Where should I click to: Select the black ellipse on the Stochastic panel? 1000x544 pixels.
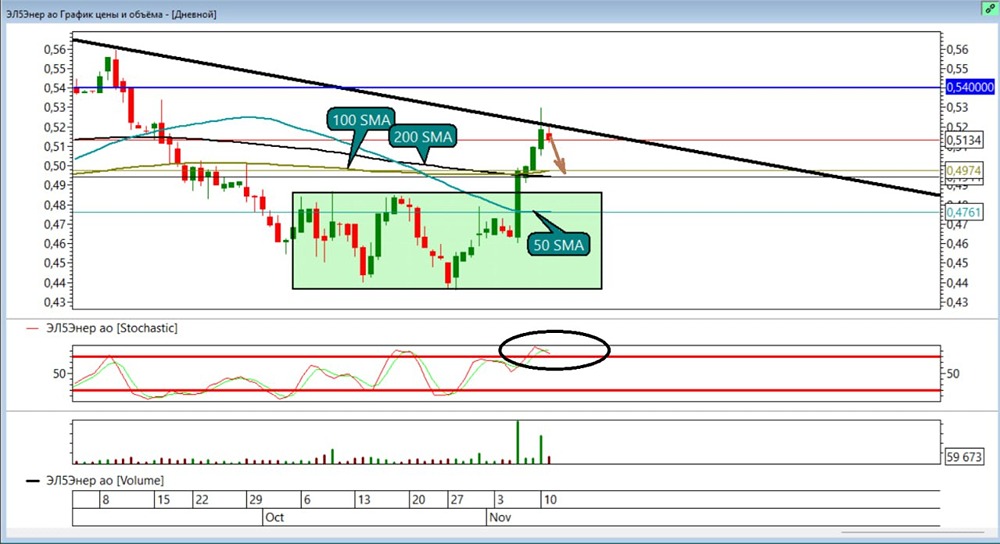pos(553,348)
